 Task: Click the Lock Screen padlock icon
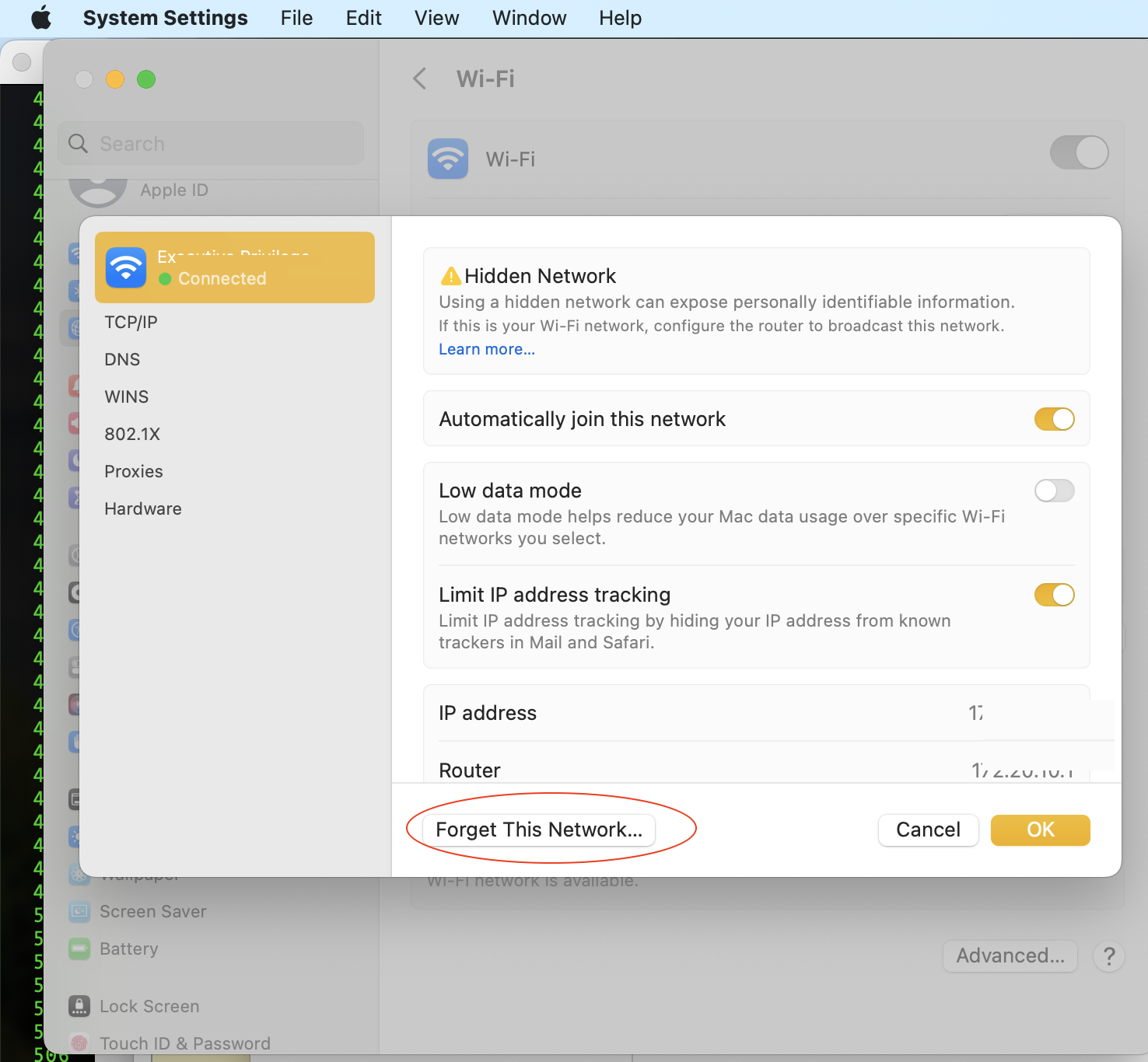[x=79, y=1006]
